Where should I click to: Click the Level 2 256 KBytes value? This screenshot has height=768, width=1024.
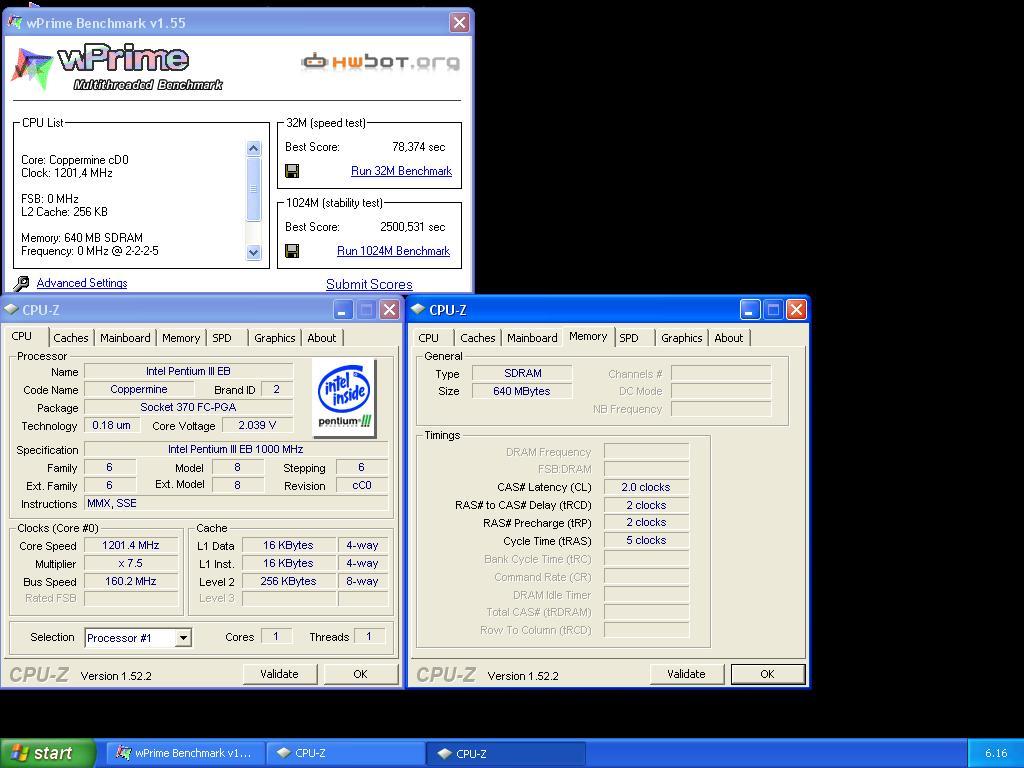point(288,581)
